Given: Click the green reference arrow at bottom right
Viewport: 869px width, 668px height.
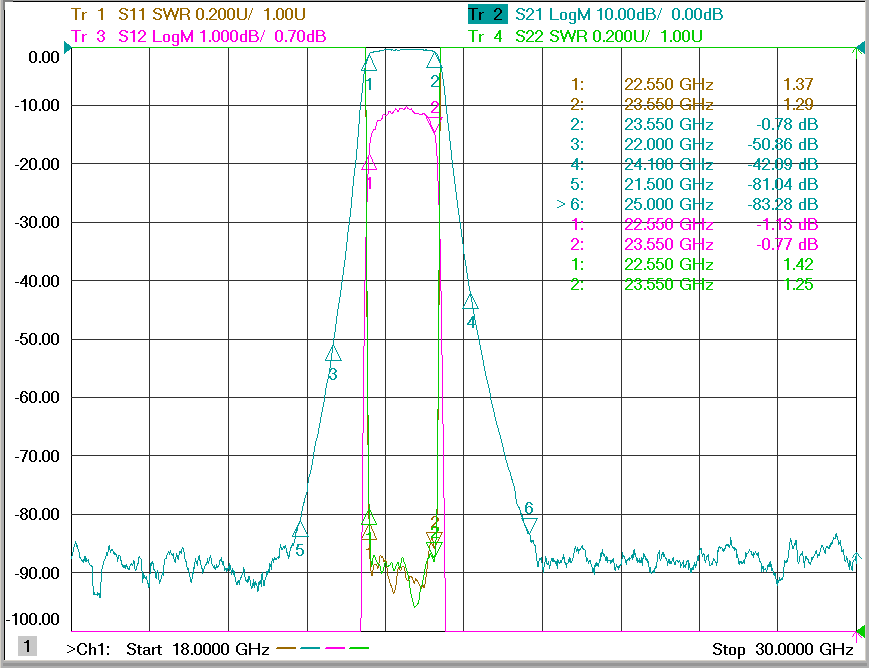Looking at the screenshot, I should (x=861, y=631).
